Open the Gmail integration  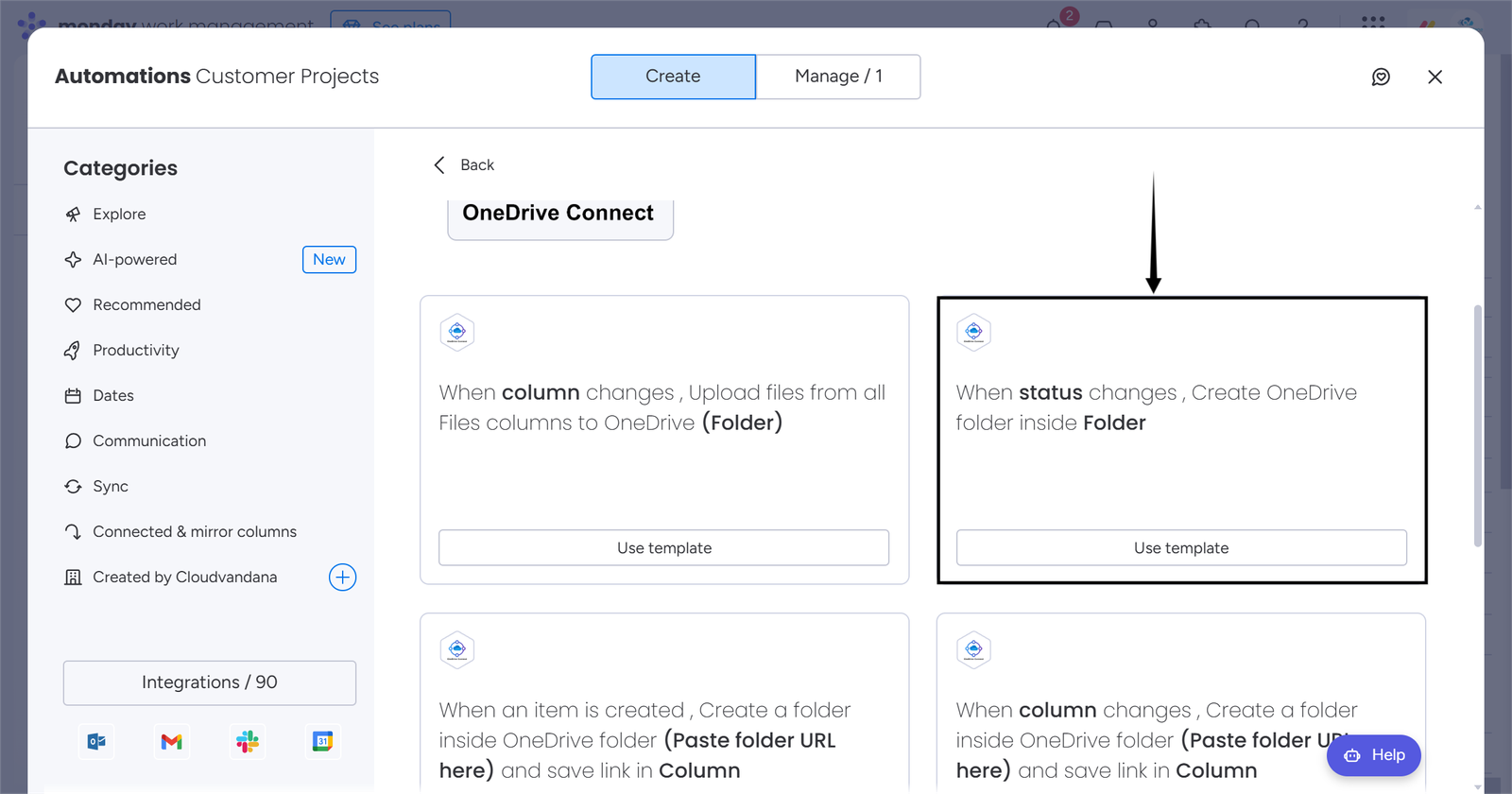(x=171, y=742)
